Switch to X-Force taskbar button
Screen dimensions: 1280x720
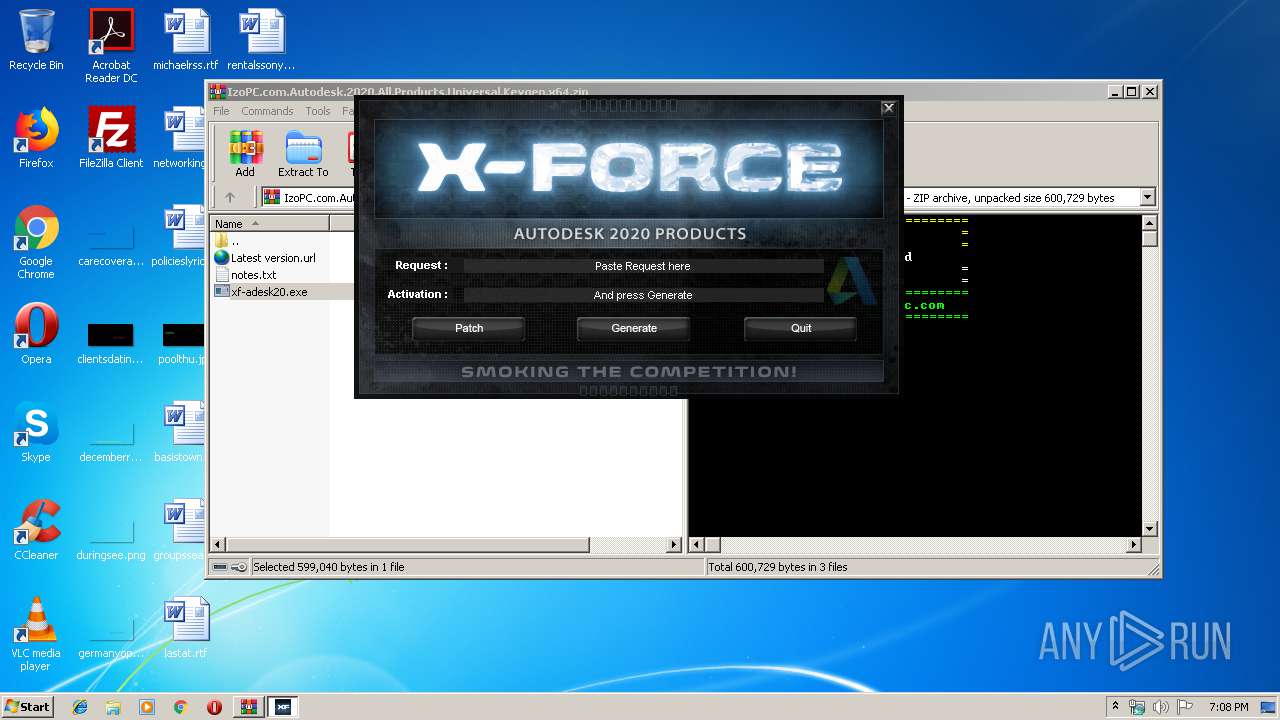point(283,706)
